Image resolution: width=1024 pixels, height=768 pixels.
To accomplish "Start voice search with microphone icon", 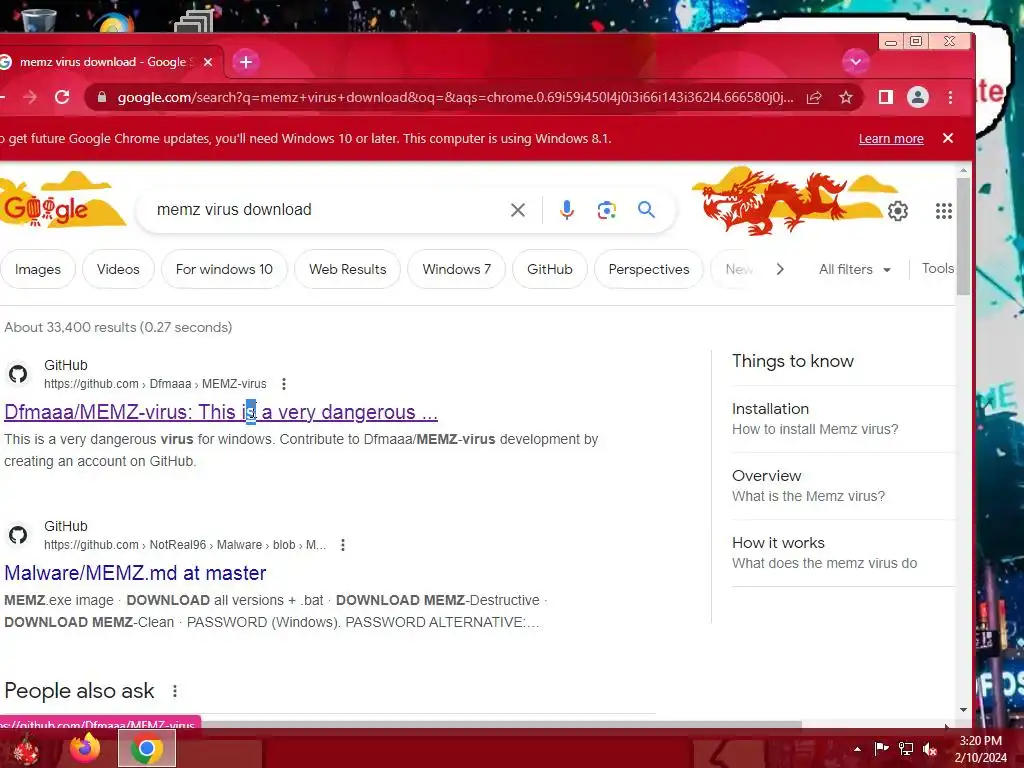I will (x=566, y=210).
